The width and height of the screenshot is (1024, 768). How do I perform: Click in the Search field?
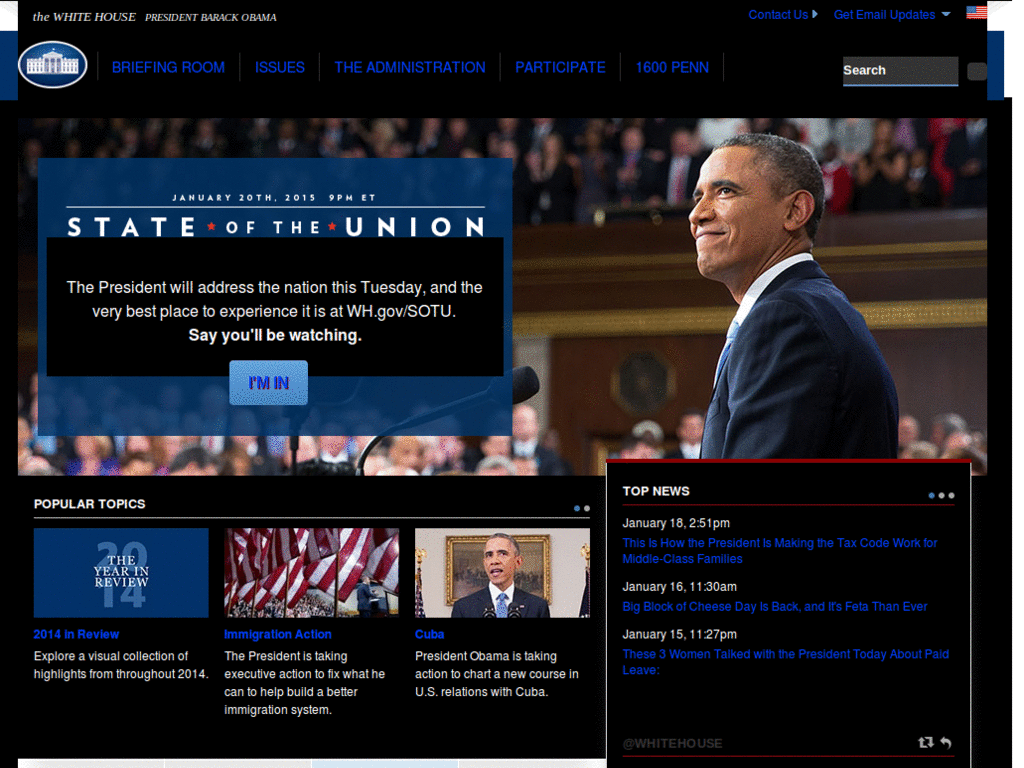click(x=901, y=71)
